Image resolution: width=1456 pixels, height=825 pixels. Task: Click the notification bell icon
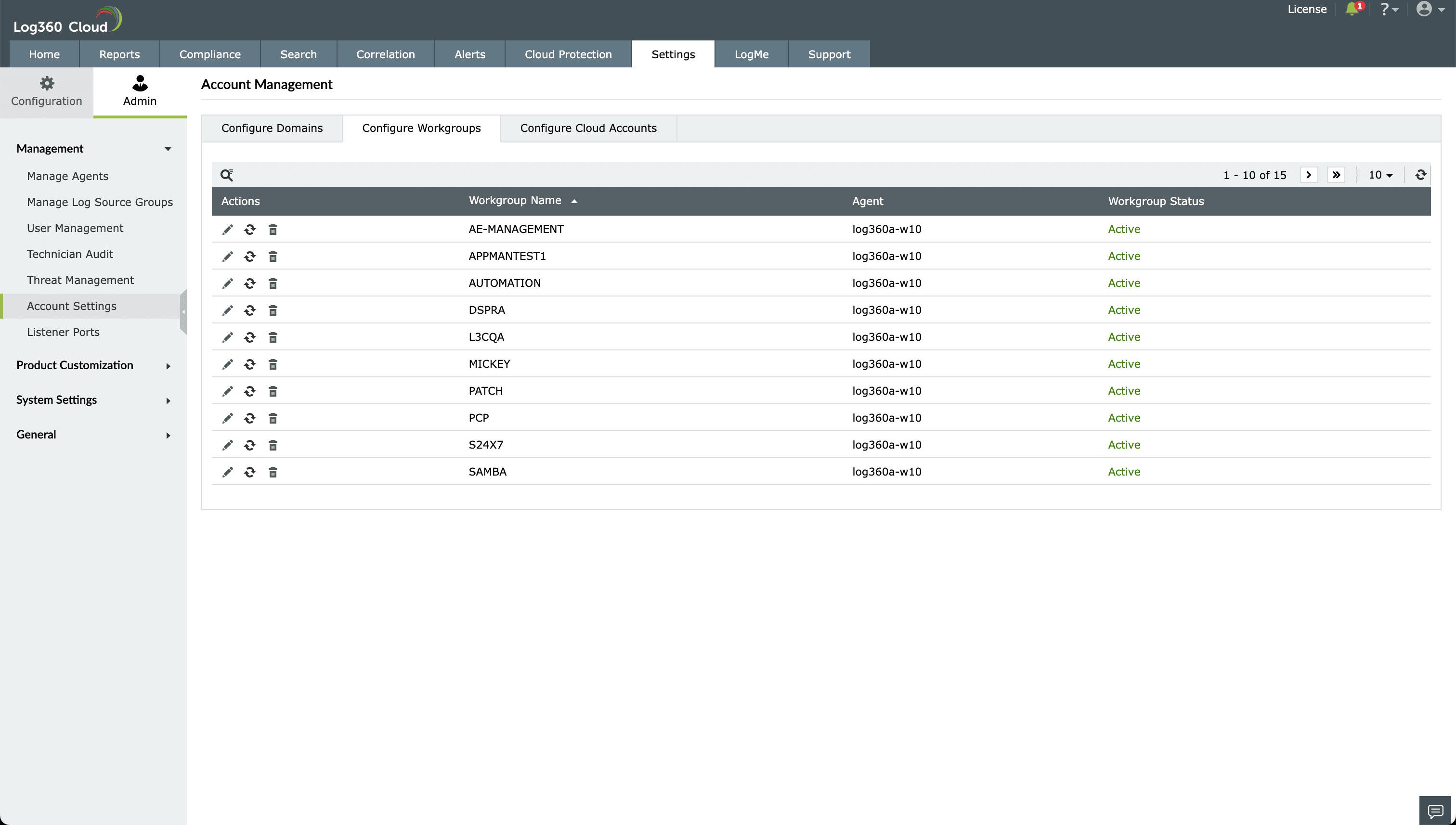1352,9
